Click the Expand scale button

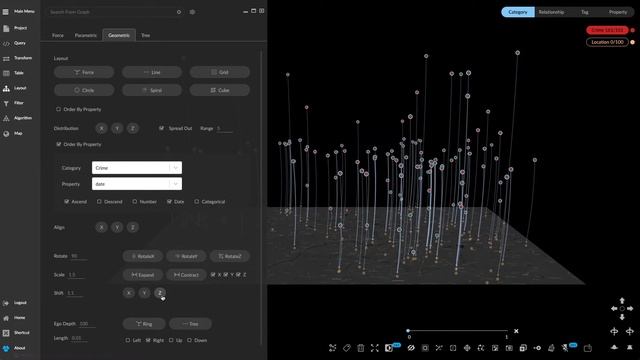coord(143,275)
